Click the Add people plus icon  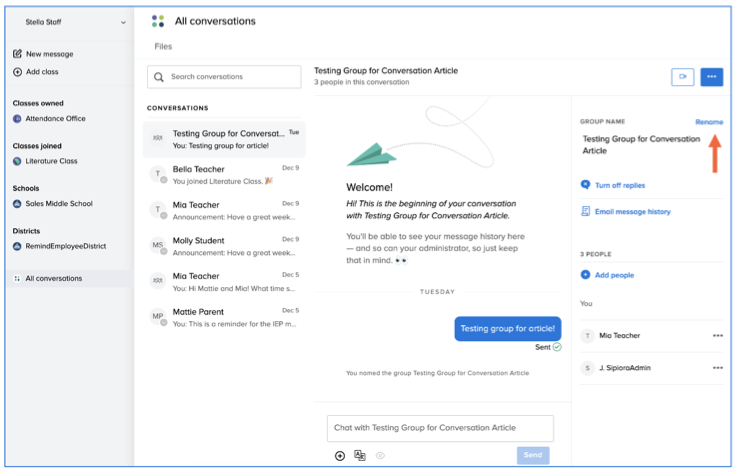[x=585, y=275]
